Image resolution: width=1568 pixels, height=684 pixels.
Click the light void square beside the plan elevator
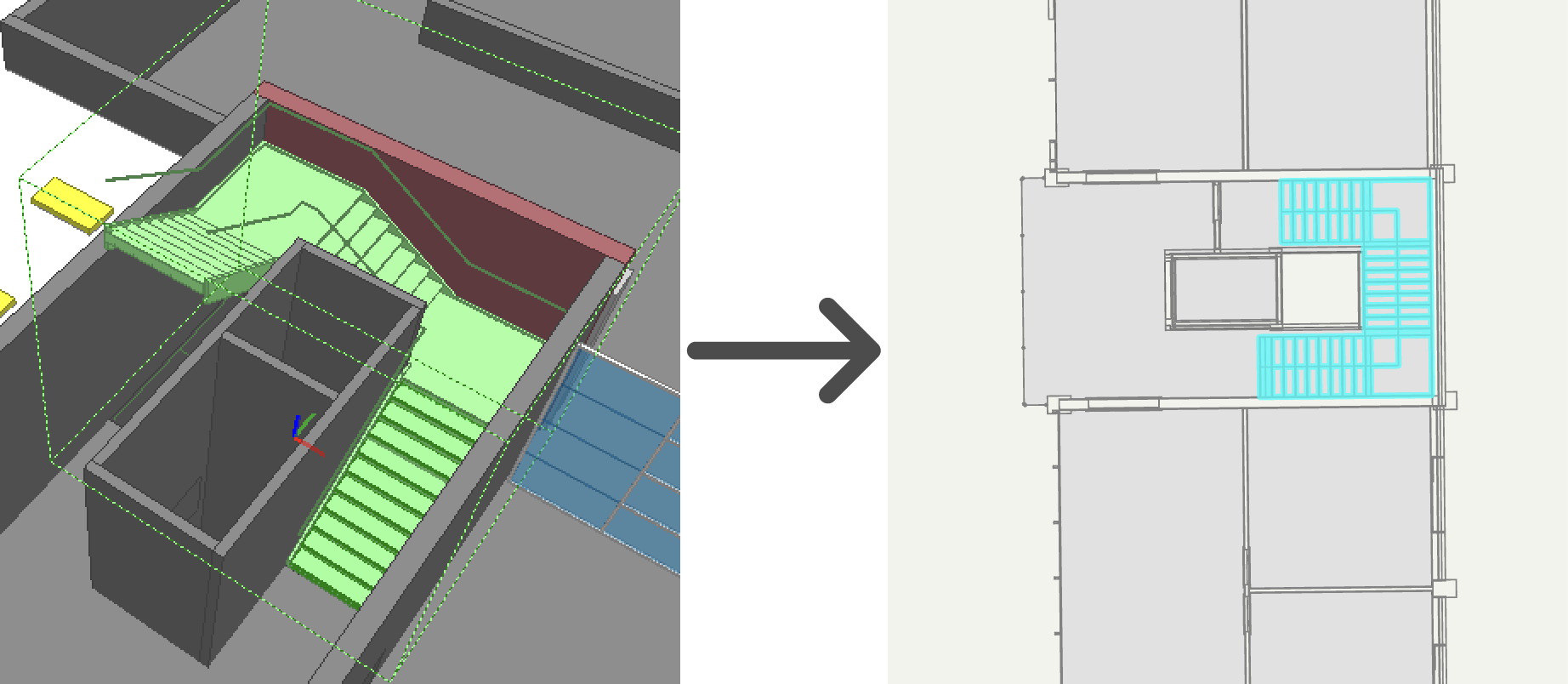(x=1321, y=289)
